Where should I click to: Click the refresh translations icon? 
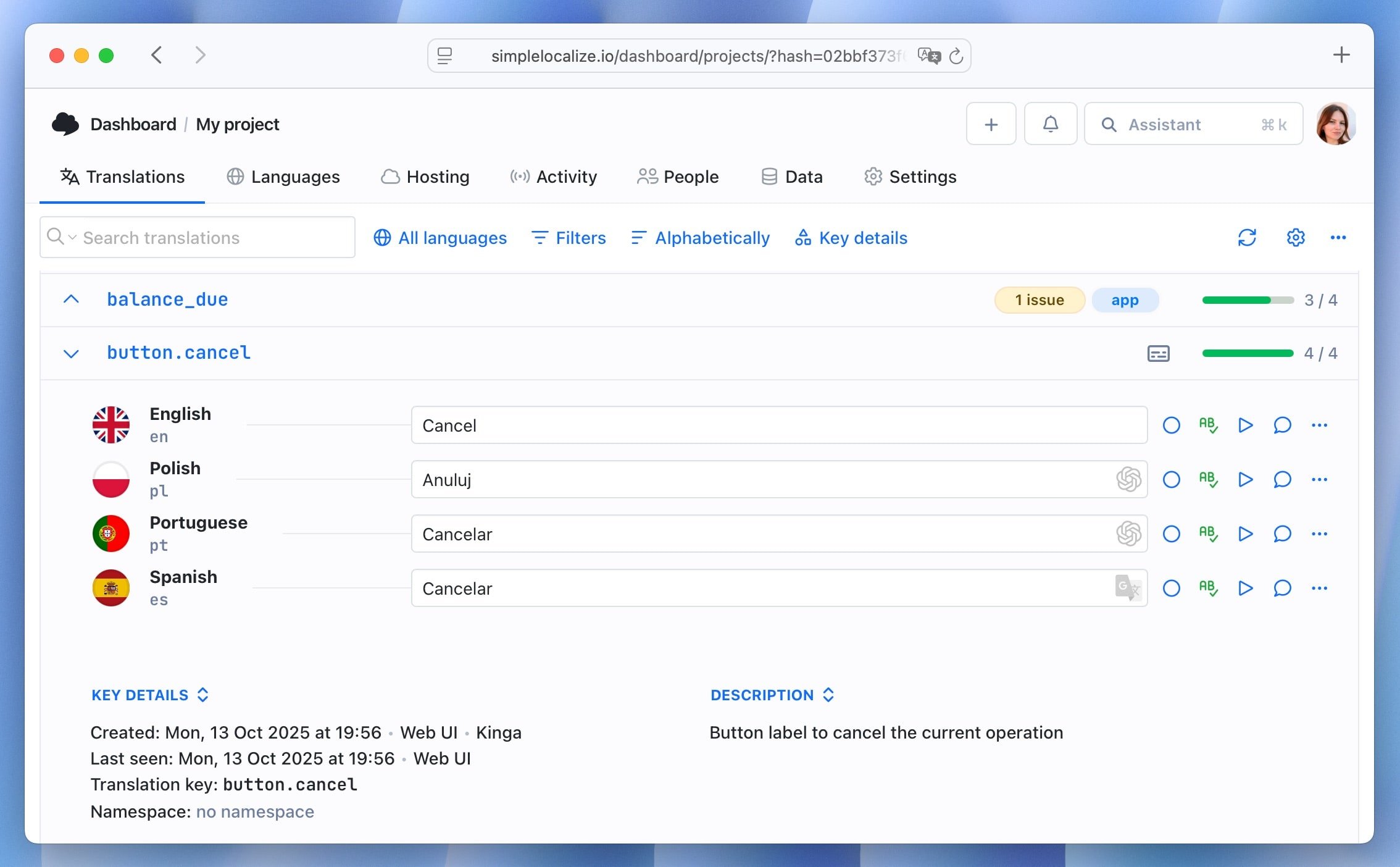[1247, 238]
